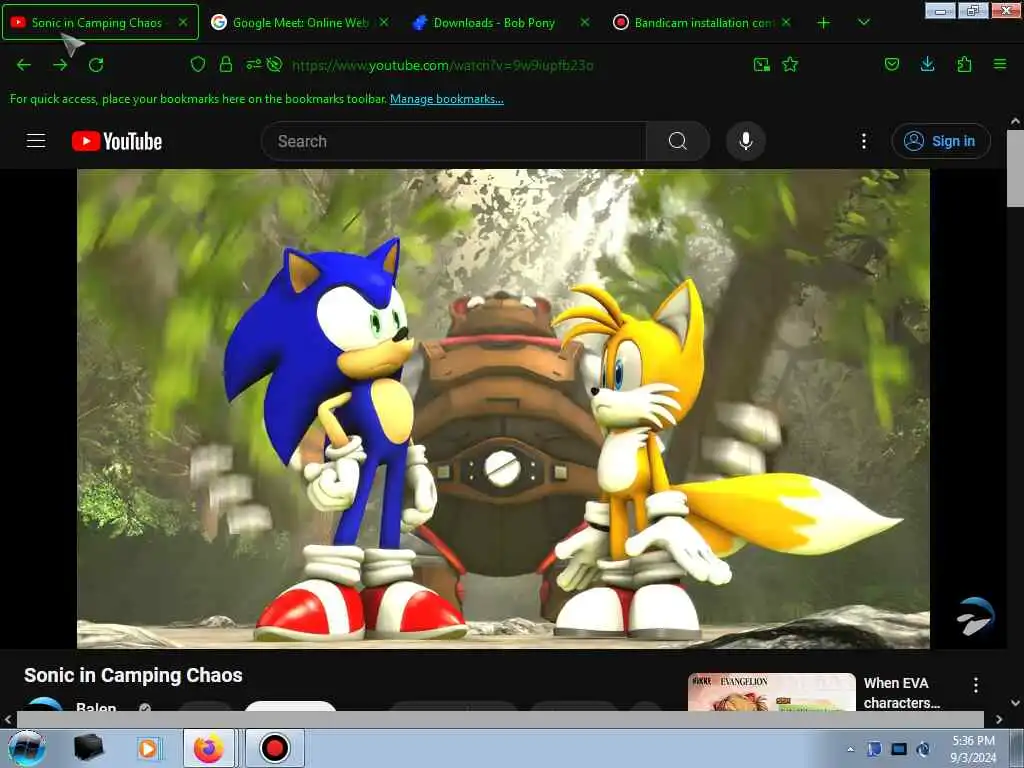1024x768 pixels.
Task: Click the When EVA characters video title
Action: point(902,693)
